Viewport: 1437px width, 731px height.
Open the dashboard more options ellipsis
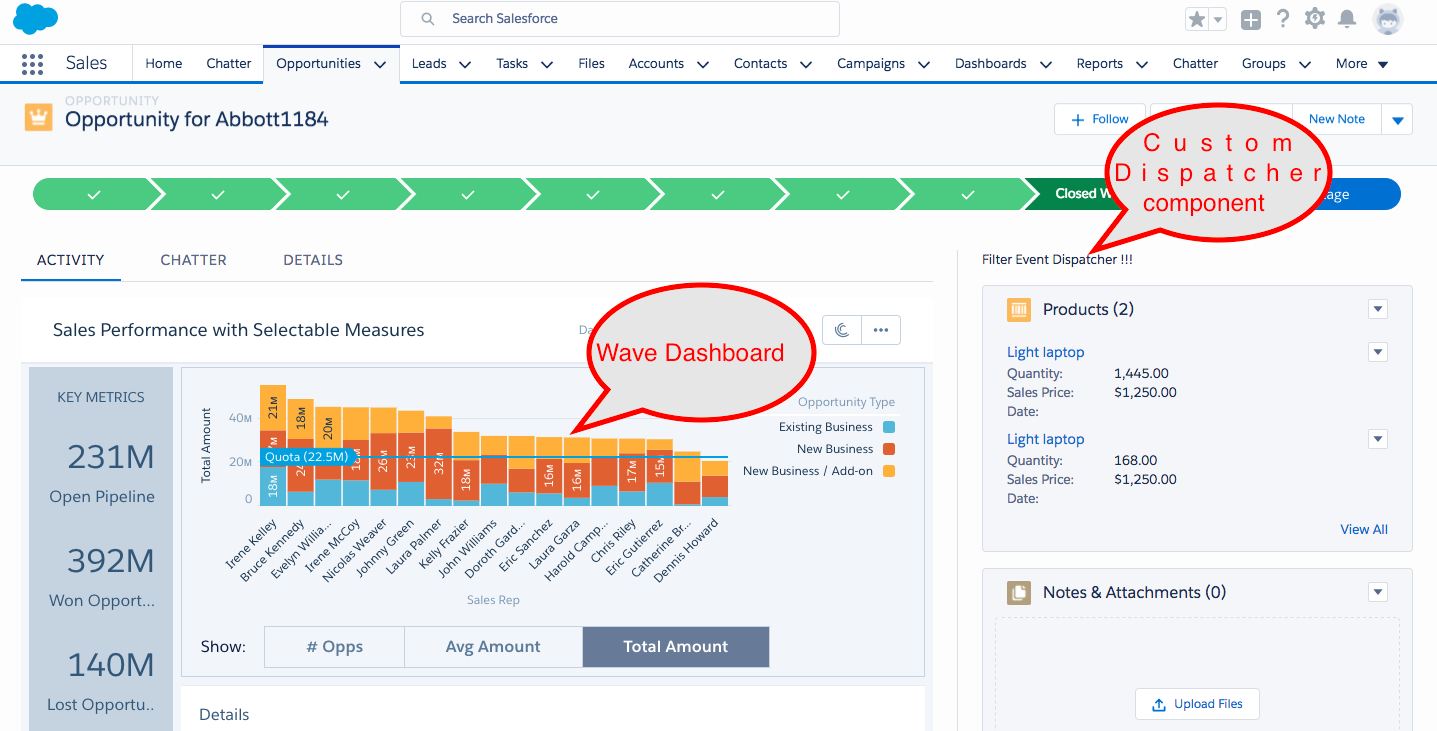881,330
